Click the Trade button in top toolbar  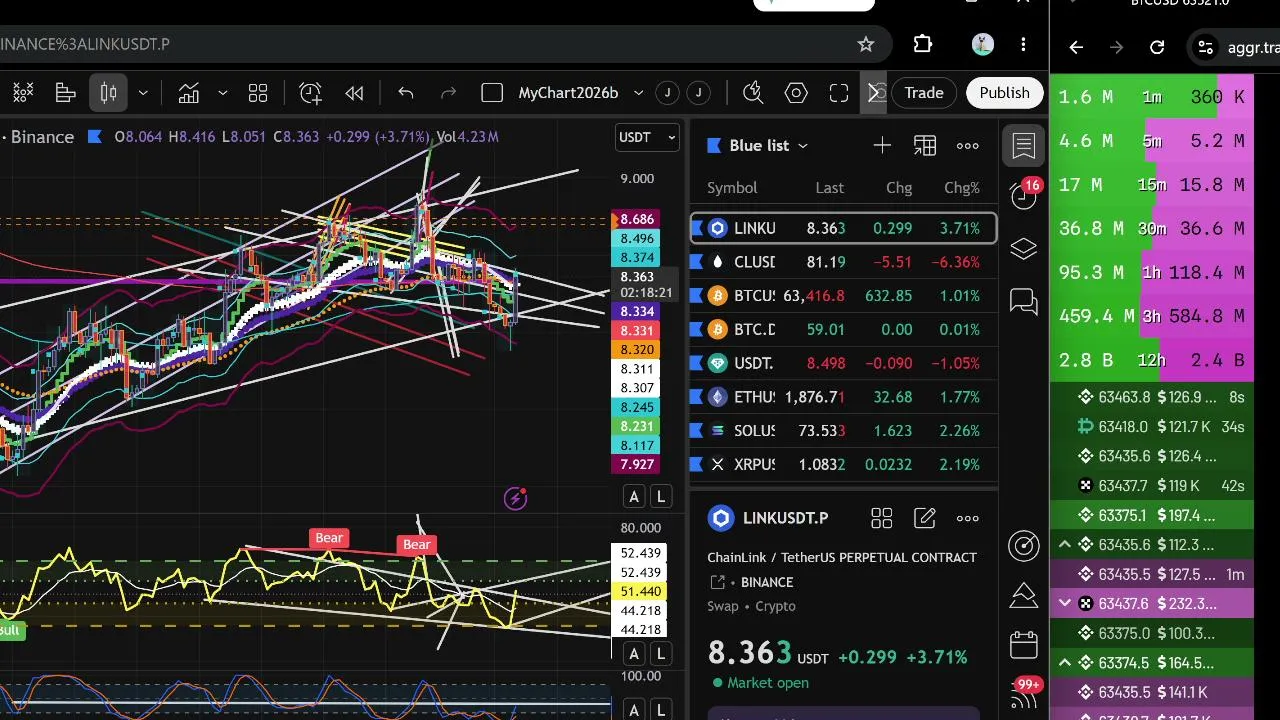924,93
